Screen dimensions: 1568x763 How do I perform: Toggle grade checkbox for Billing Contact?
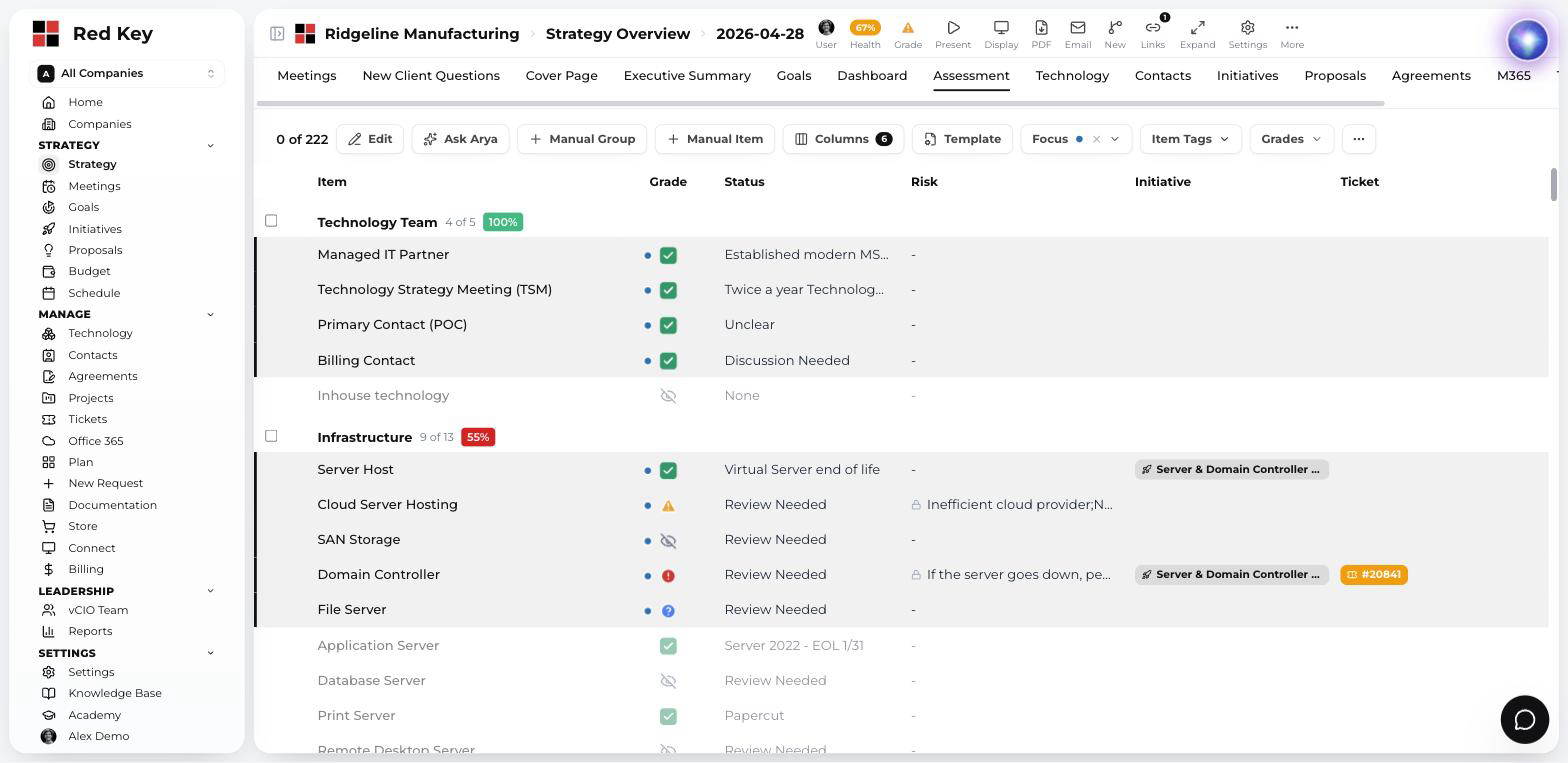(668, 361)
